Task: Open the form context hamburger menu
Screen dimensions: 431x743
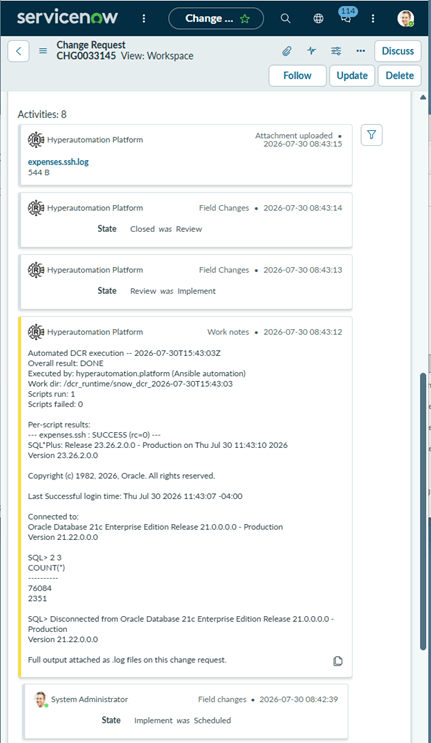Action: point(43,51)
